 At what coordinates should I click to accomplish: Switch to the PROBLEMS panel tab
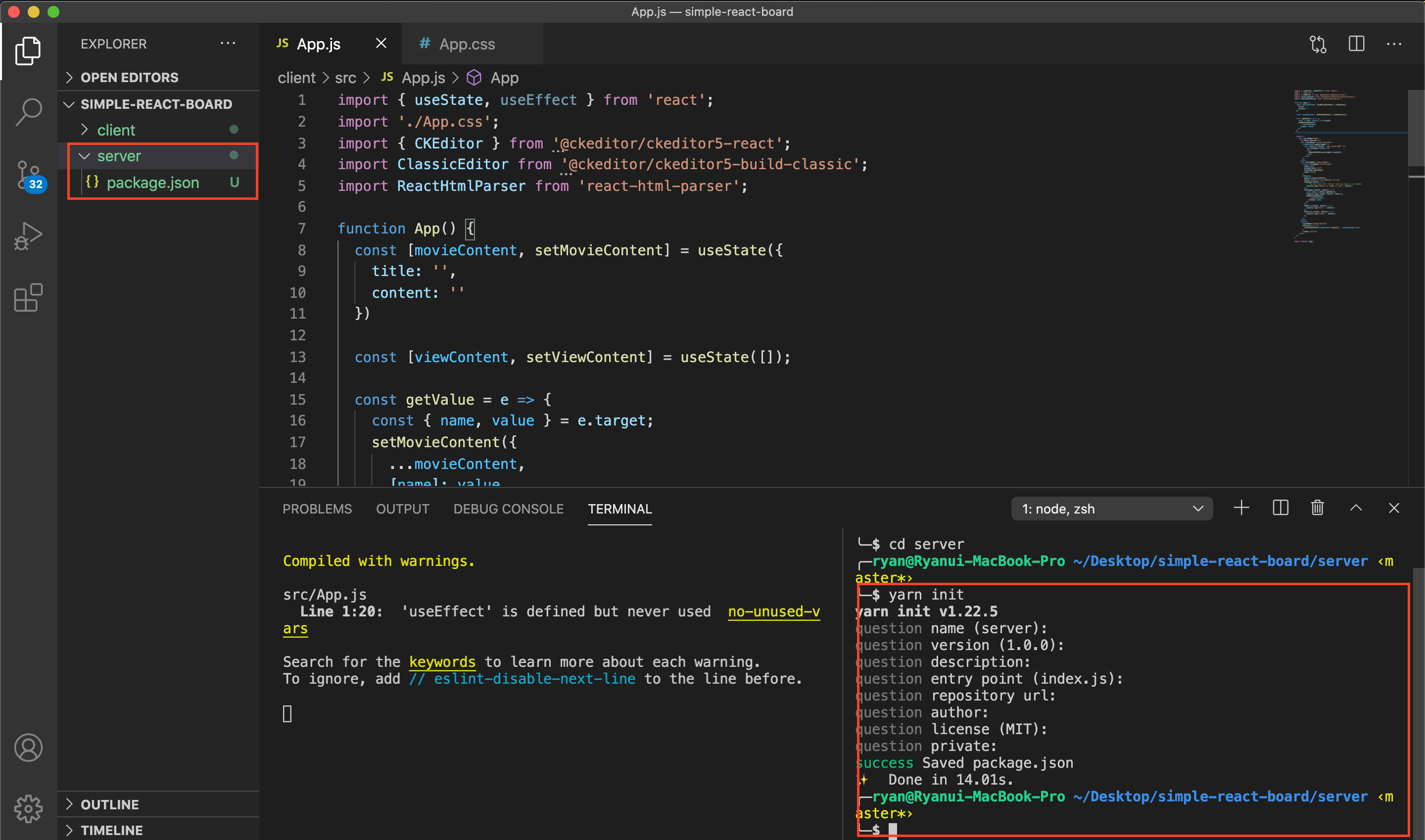click(x=317, y=509)
